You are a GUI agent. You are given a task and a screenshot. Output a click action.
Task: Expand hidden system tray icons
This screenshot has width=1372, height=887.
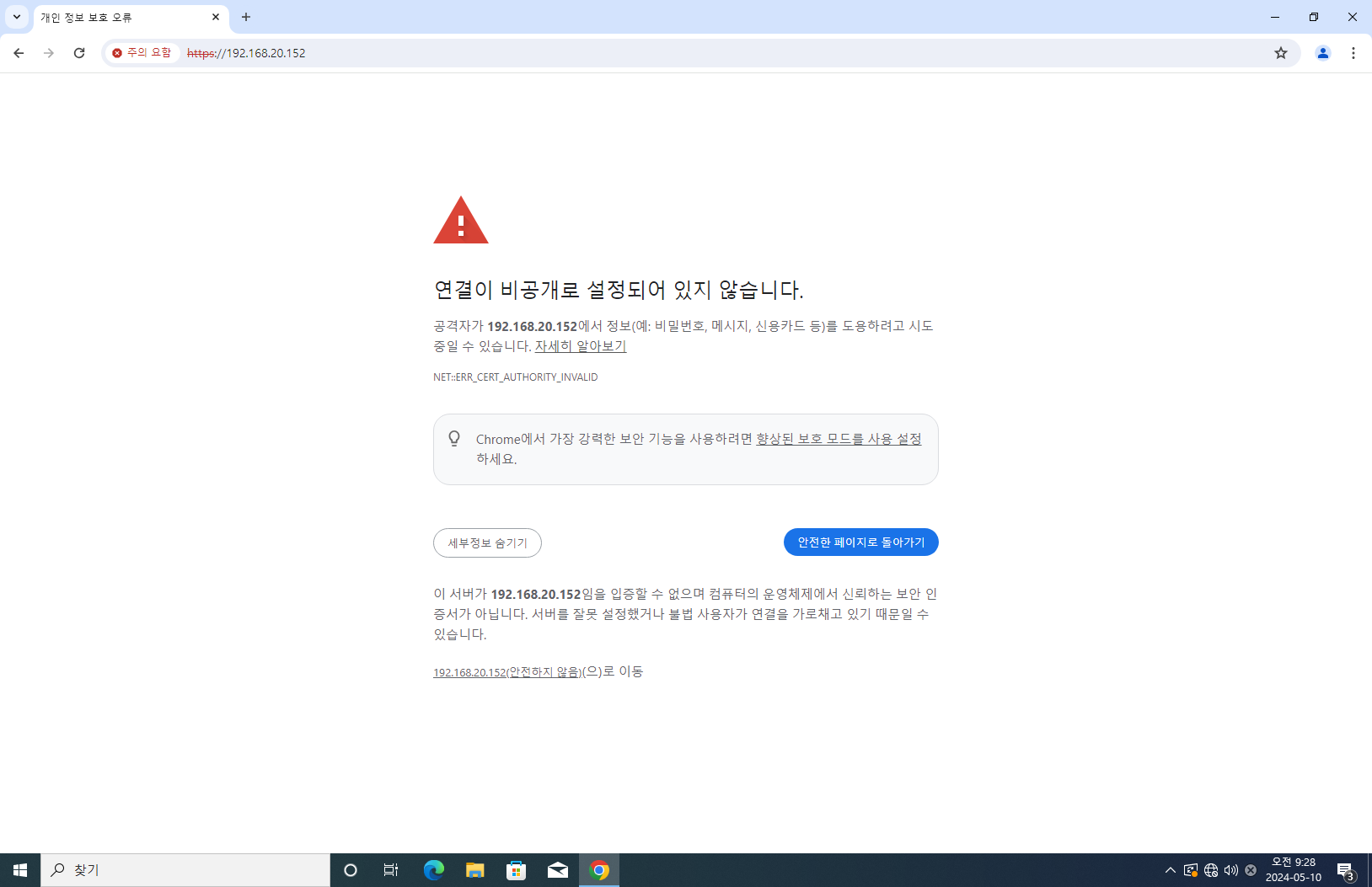tap(1171, 870)
